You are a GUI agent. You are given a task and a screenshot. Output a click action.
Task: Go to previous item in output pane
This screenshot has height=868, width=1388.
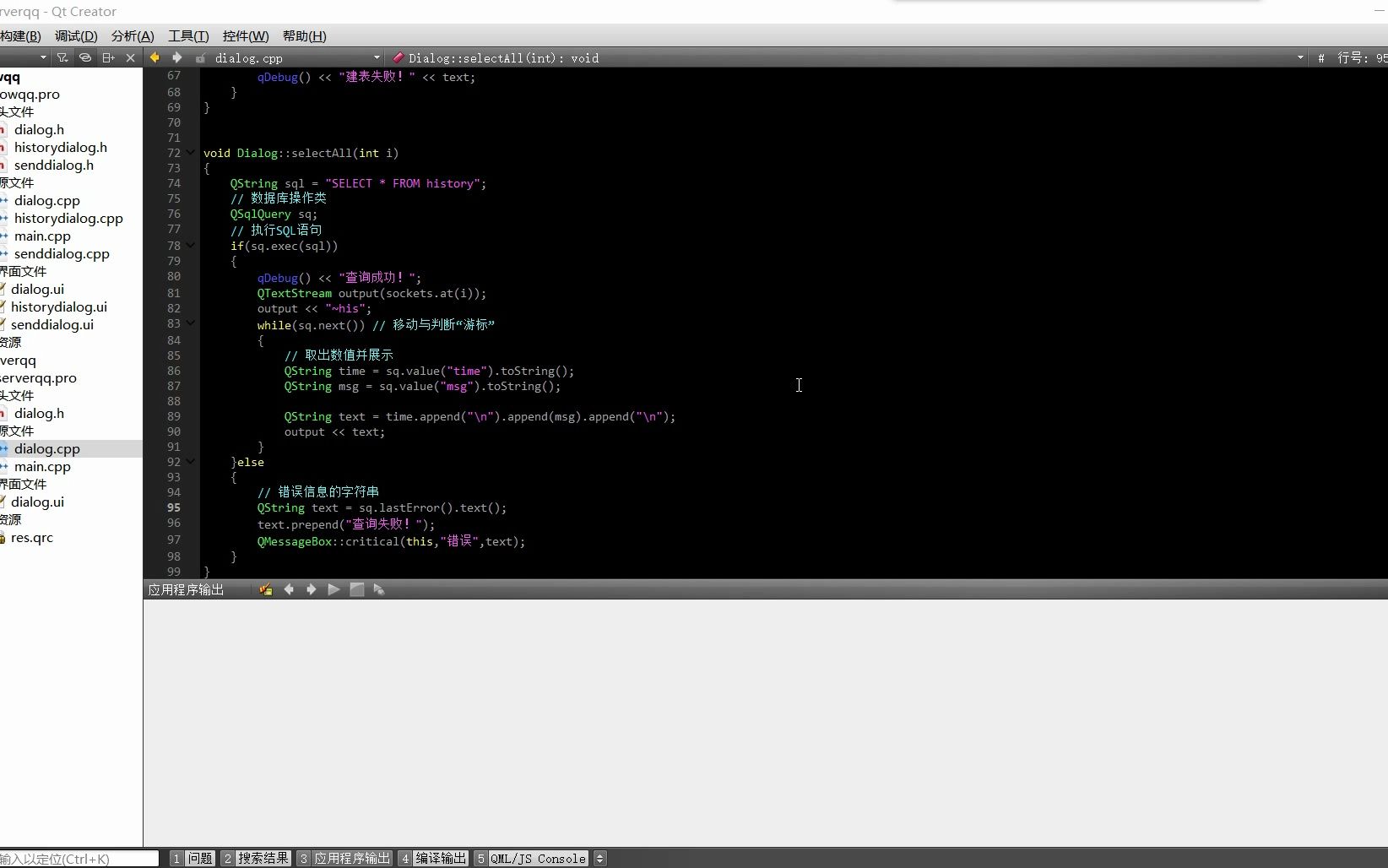point(289,589)
